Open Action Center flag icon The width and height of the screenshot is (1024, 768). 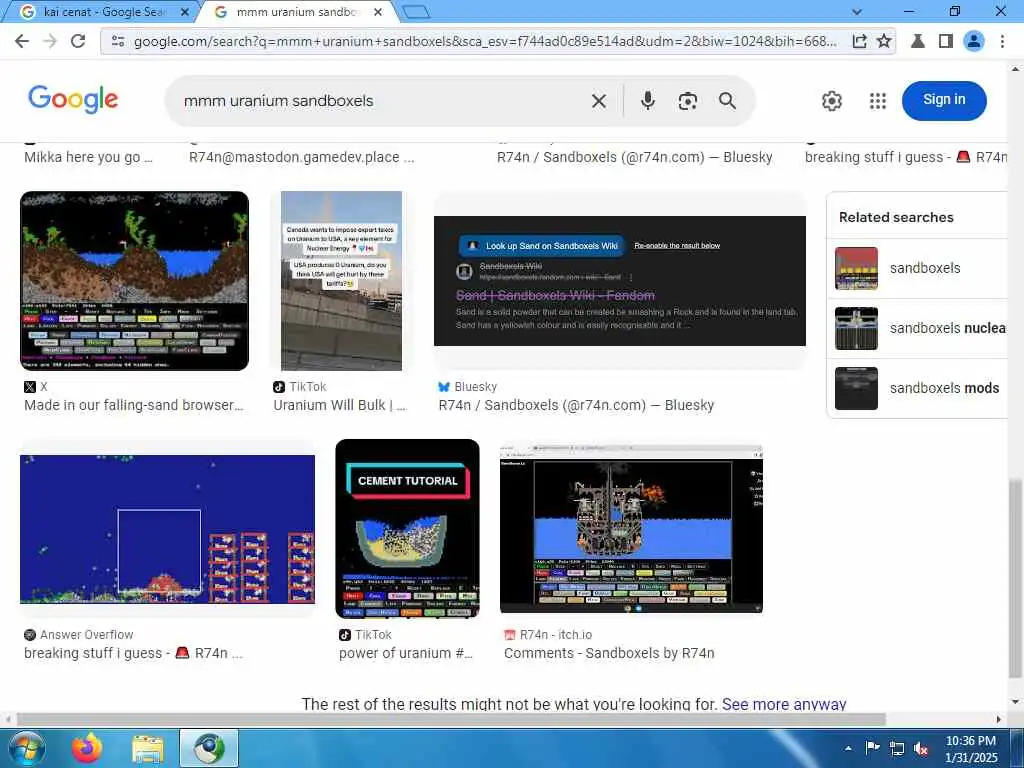pyautogui.click(x=872, y=748)
